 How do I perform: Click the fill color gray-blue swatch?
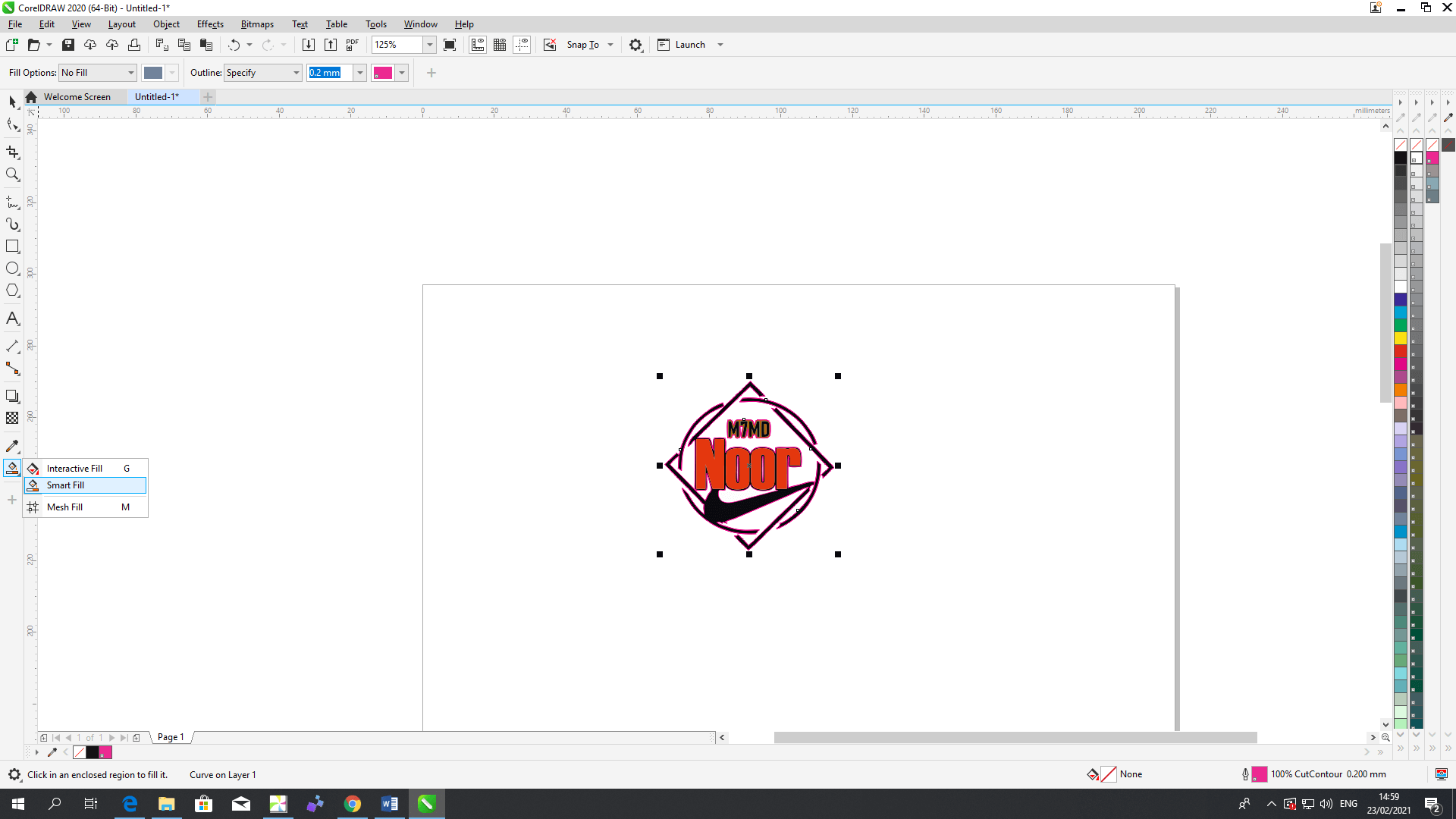coord(153,73)
